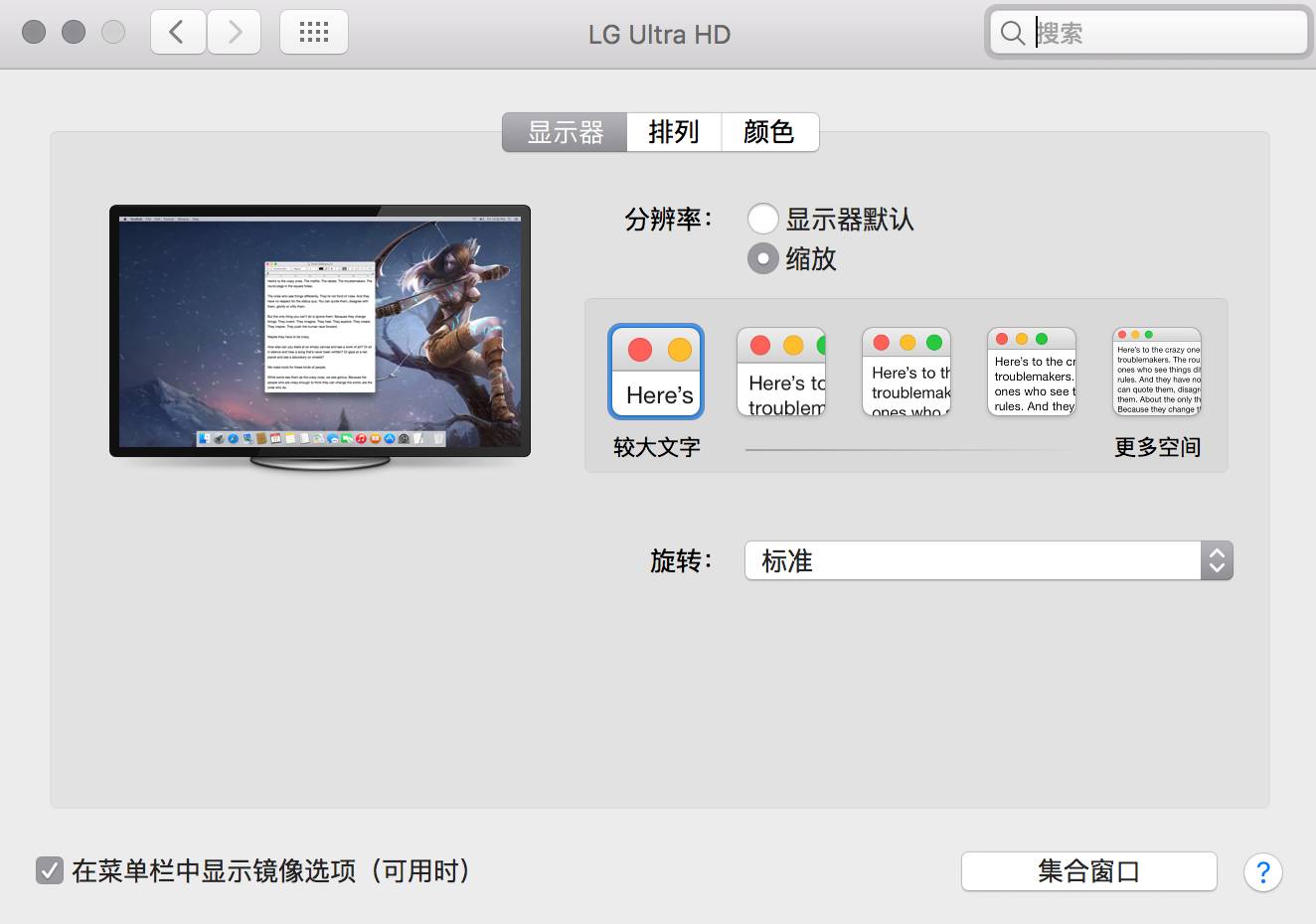1316x924 pixels.
Task: Click the monitor preview image
Action: click(x=320, y=338)
